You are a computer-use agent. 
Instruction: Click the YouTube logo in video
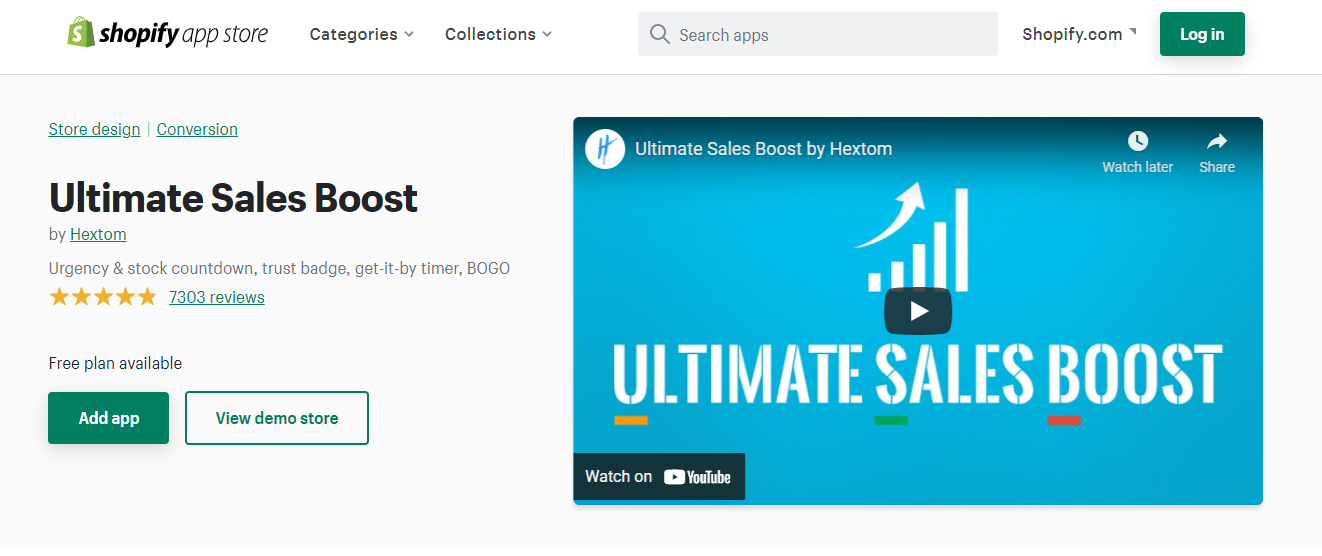[697, 477]
